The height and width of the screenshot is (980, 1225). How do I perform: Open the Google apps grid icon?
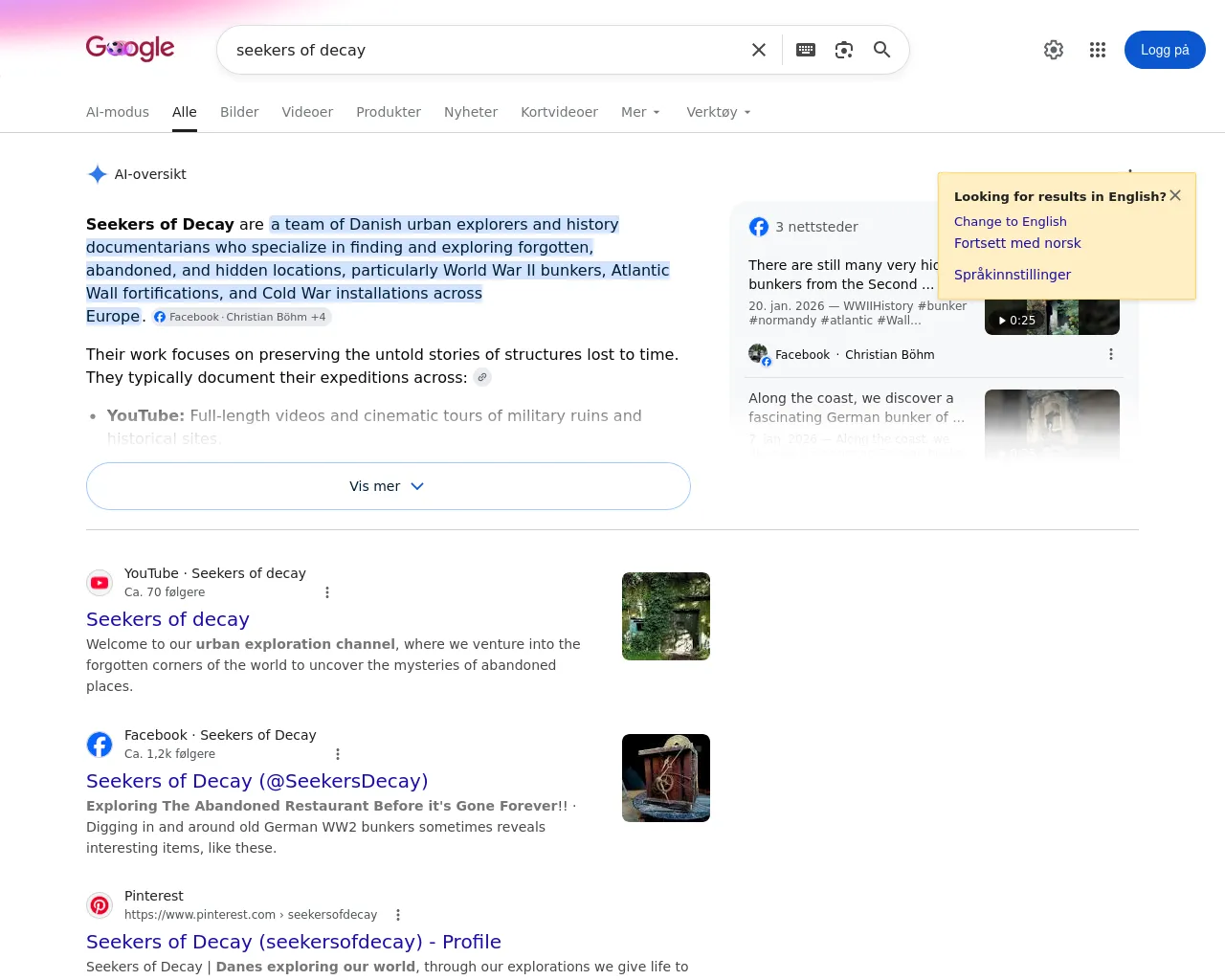point(1098,50)
